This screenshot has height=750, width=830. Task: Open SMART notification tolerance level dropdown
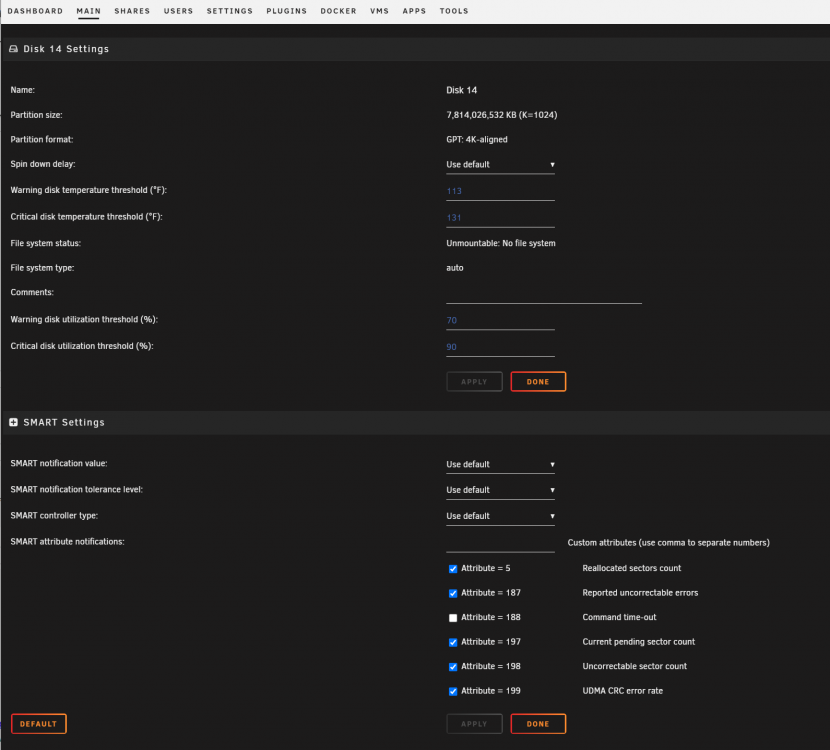coord(500,490)
